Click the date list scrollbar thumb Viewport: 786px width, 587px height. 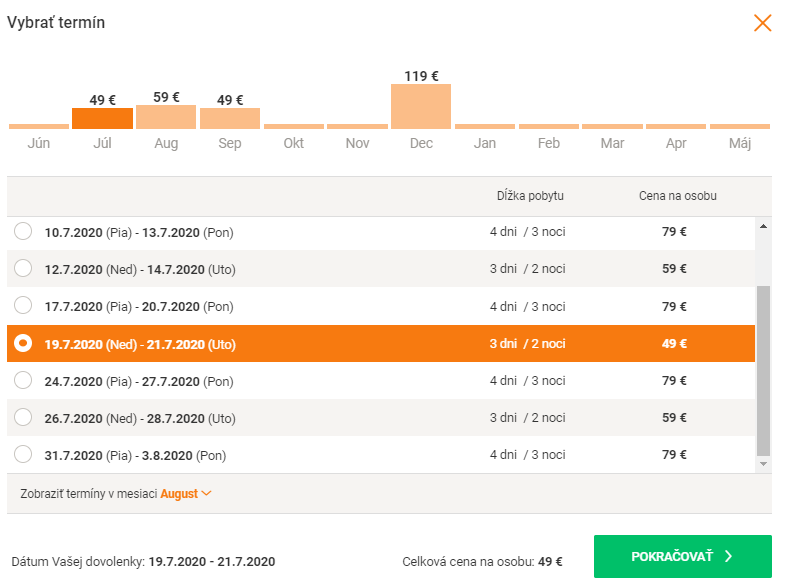pos(763,371)
